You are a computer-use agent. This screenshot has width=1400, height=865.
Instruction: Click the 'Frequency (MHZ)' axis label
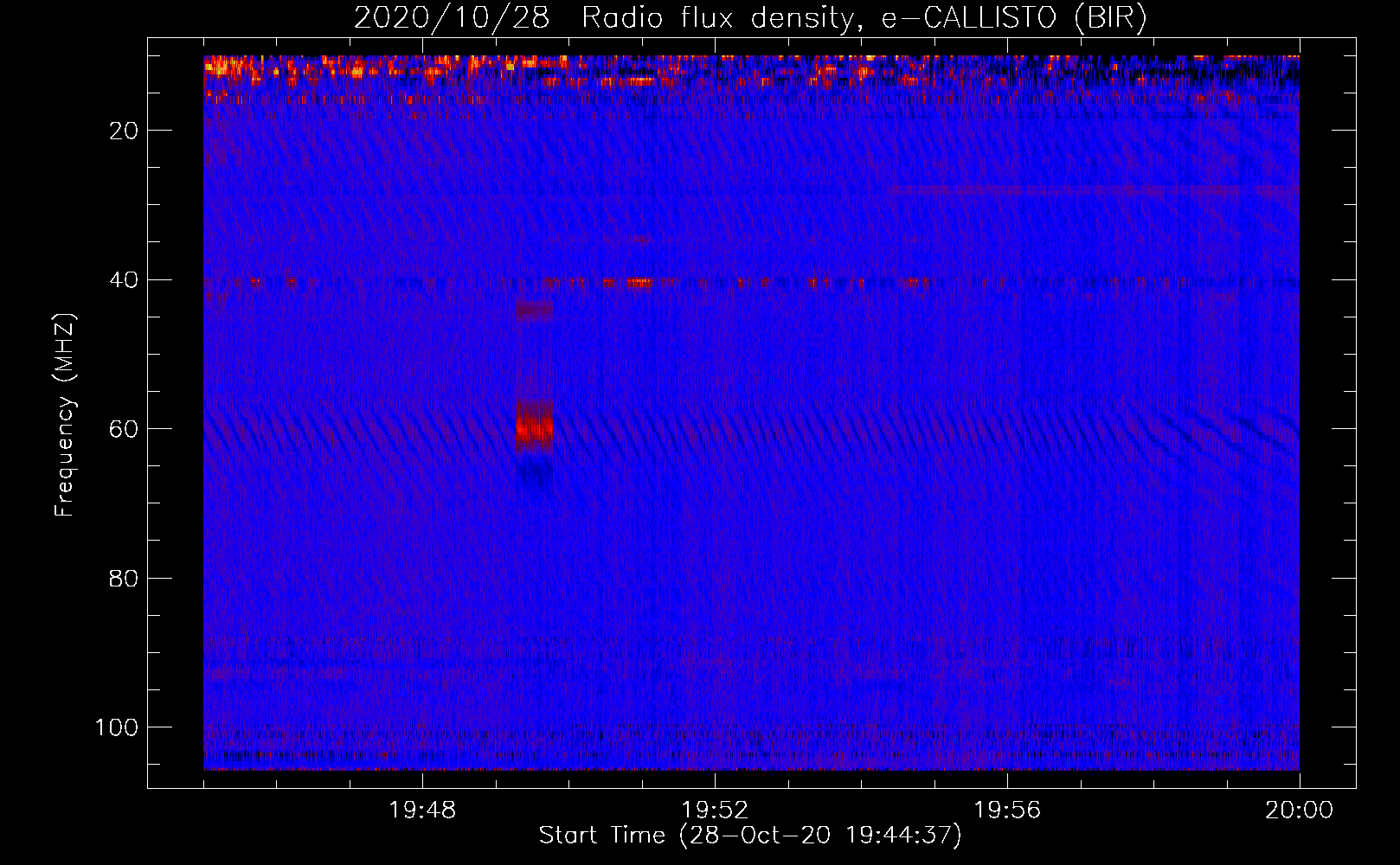(x=65, y=415)
